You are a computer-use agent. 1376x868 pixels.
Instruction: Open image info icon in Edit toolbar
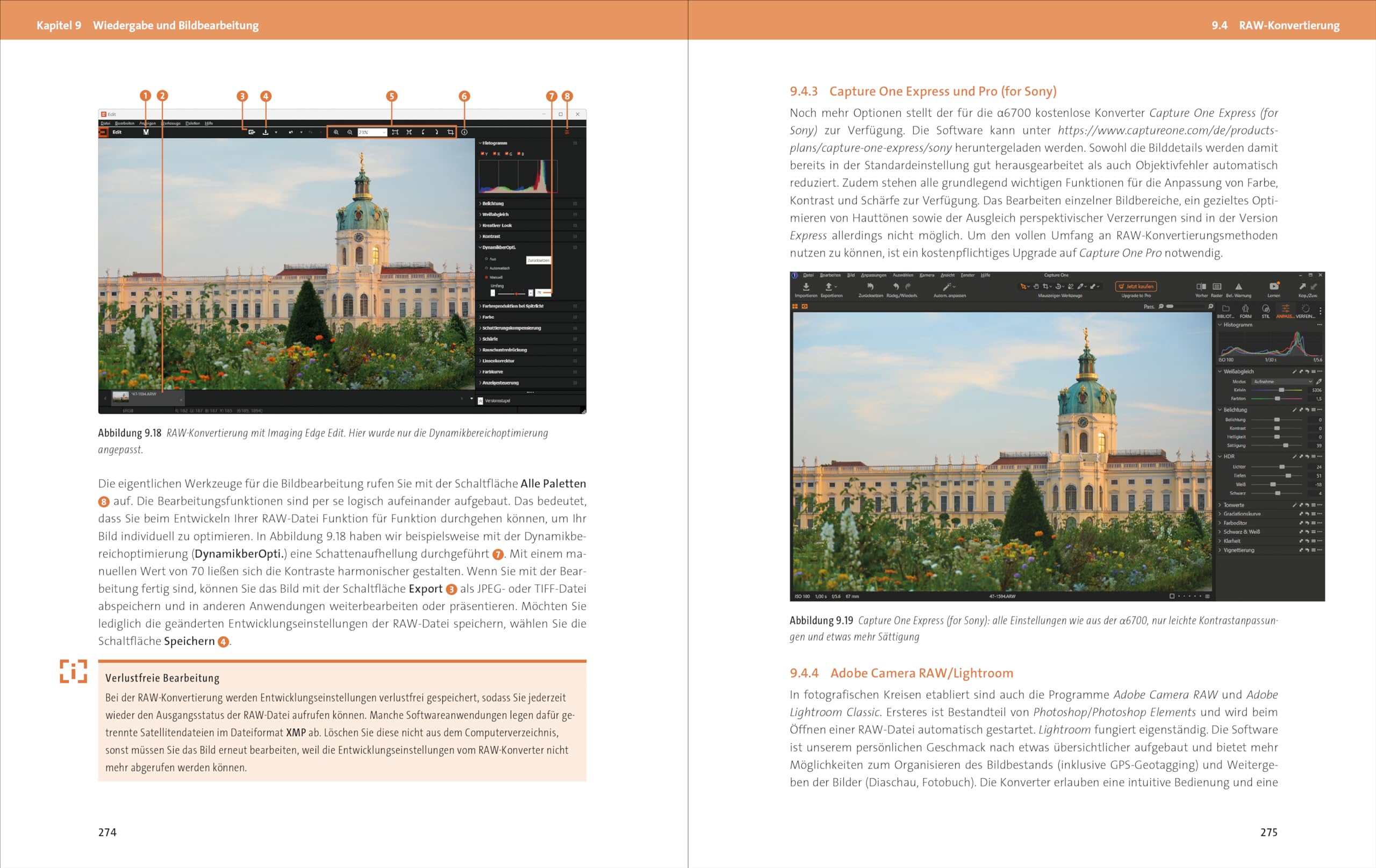tap(464, 132)
